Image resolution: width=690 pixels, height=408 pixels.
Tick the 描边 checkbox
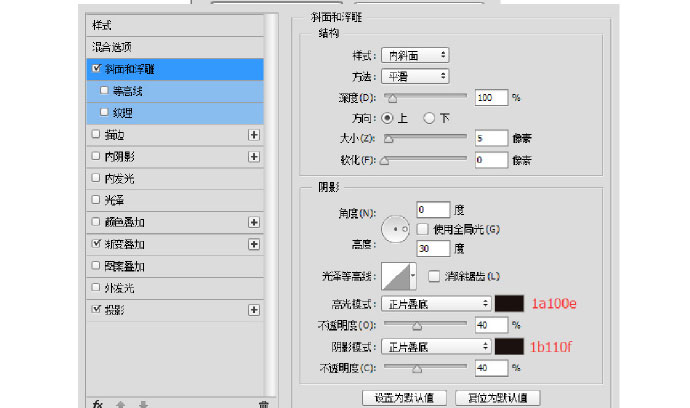pos(96,134)
